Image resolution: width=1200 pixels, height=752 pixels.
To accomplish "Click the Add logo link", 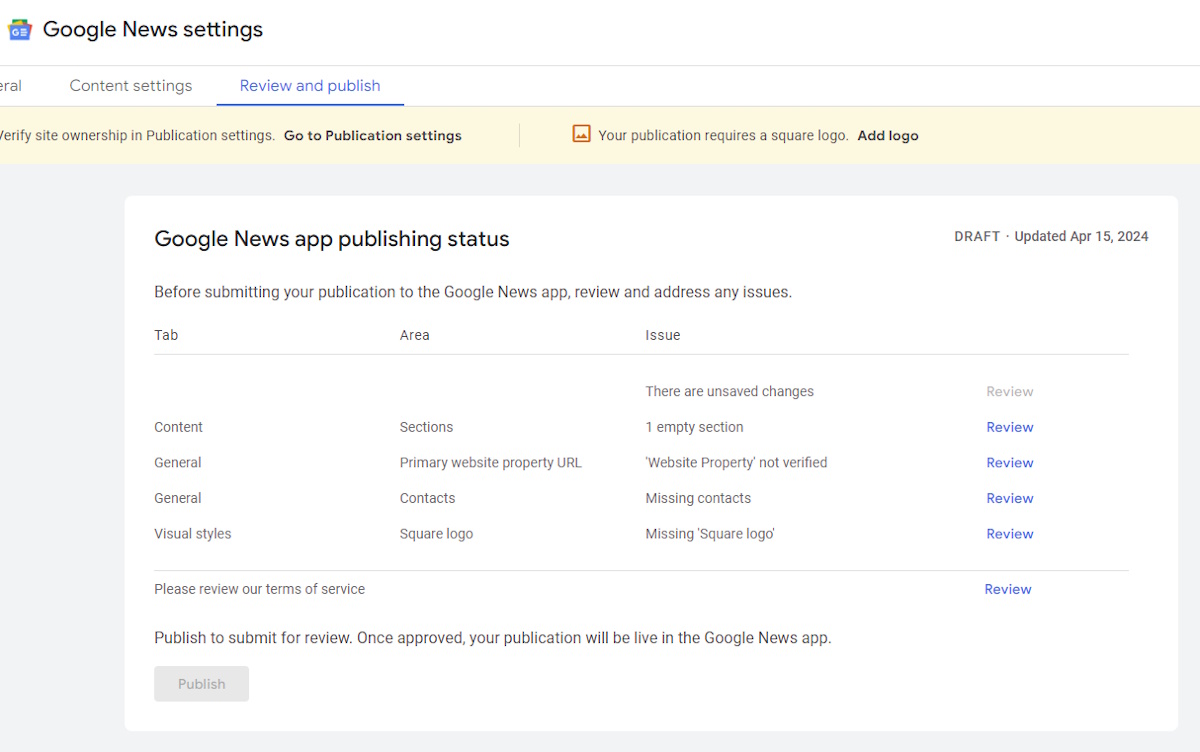I will [887, 136].
